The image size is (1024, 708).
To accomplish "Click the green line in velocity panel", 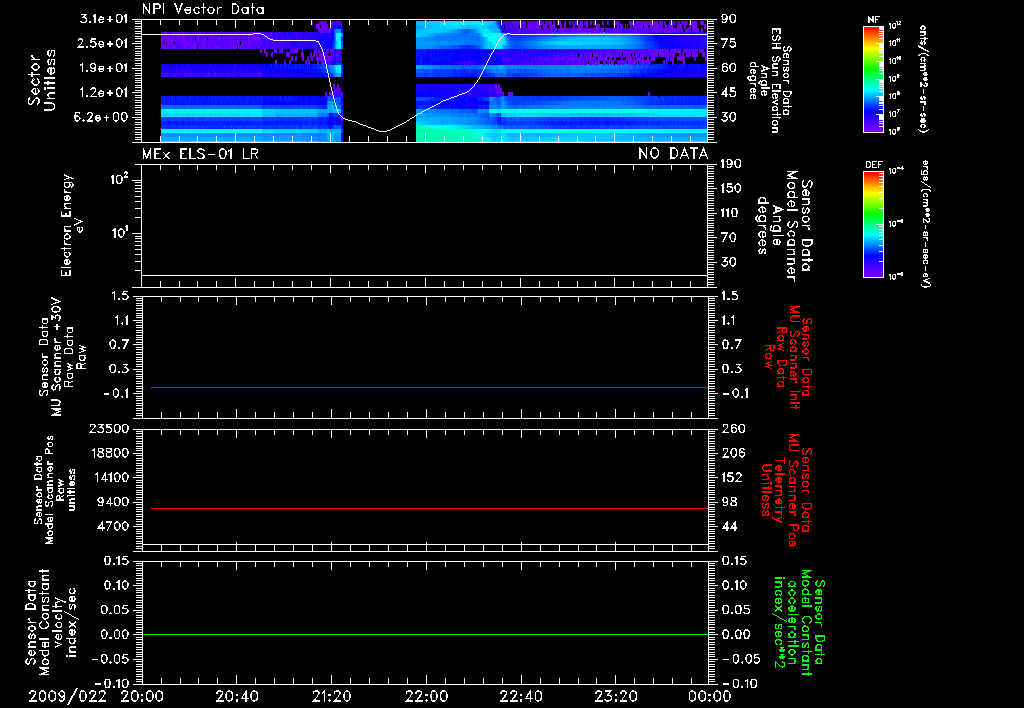I will click(425, 634).
